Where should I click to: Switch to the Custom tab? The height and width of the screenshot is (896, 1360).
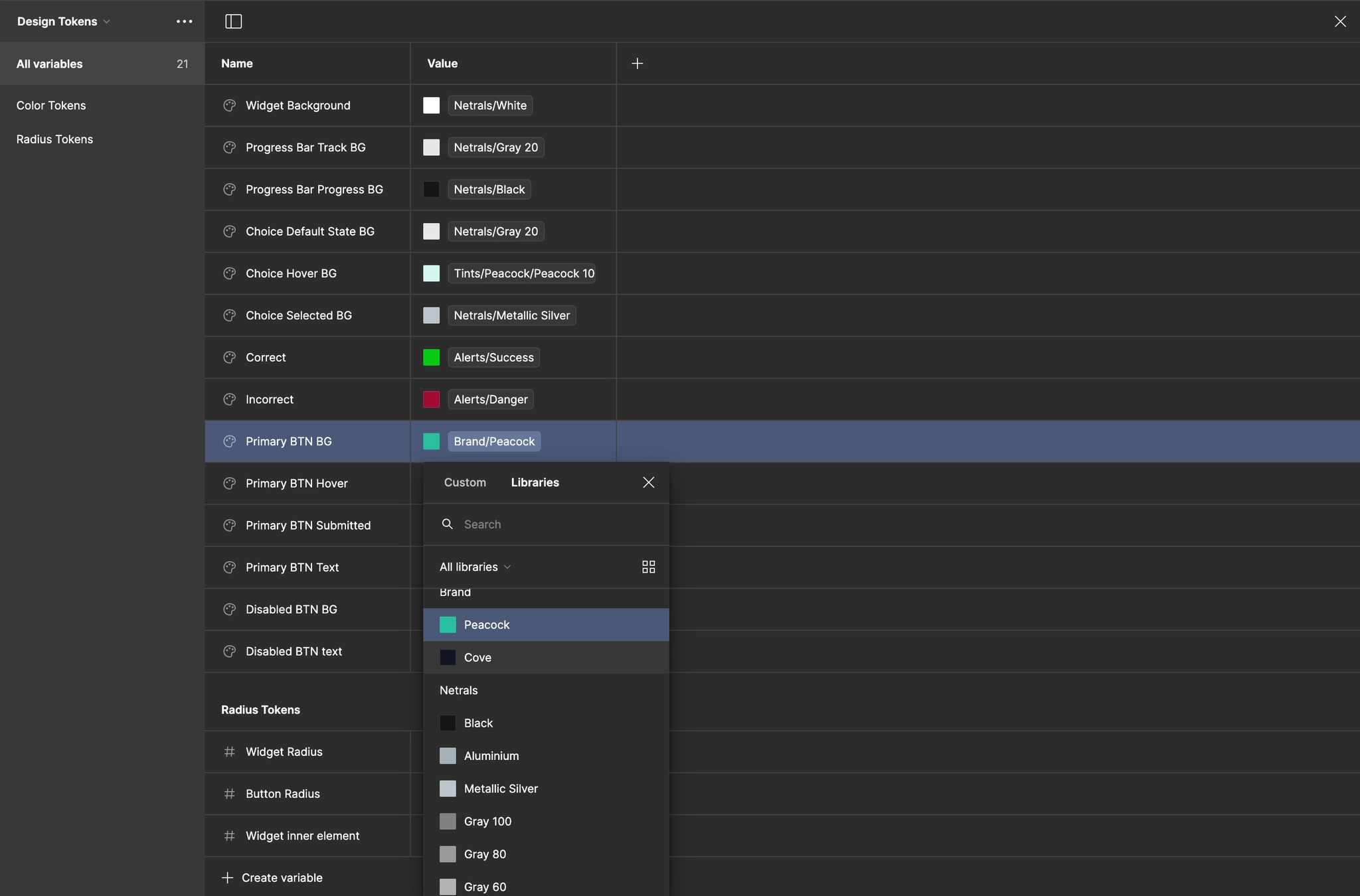click(465, 483)
